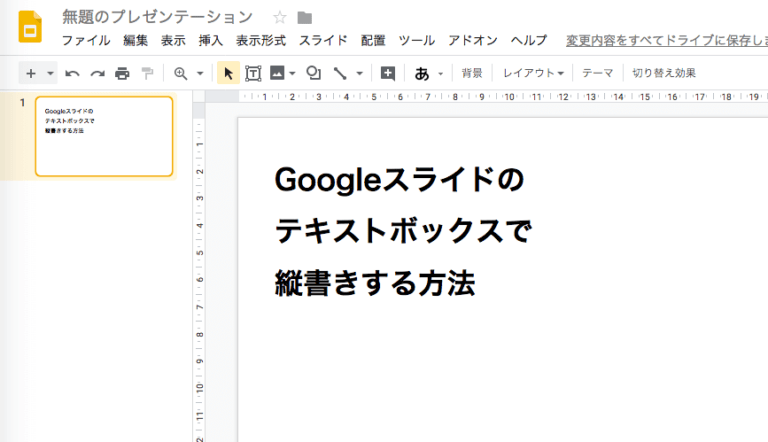
Task: Expand the new slide layout arrow
Action: [50, 74]
